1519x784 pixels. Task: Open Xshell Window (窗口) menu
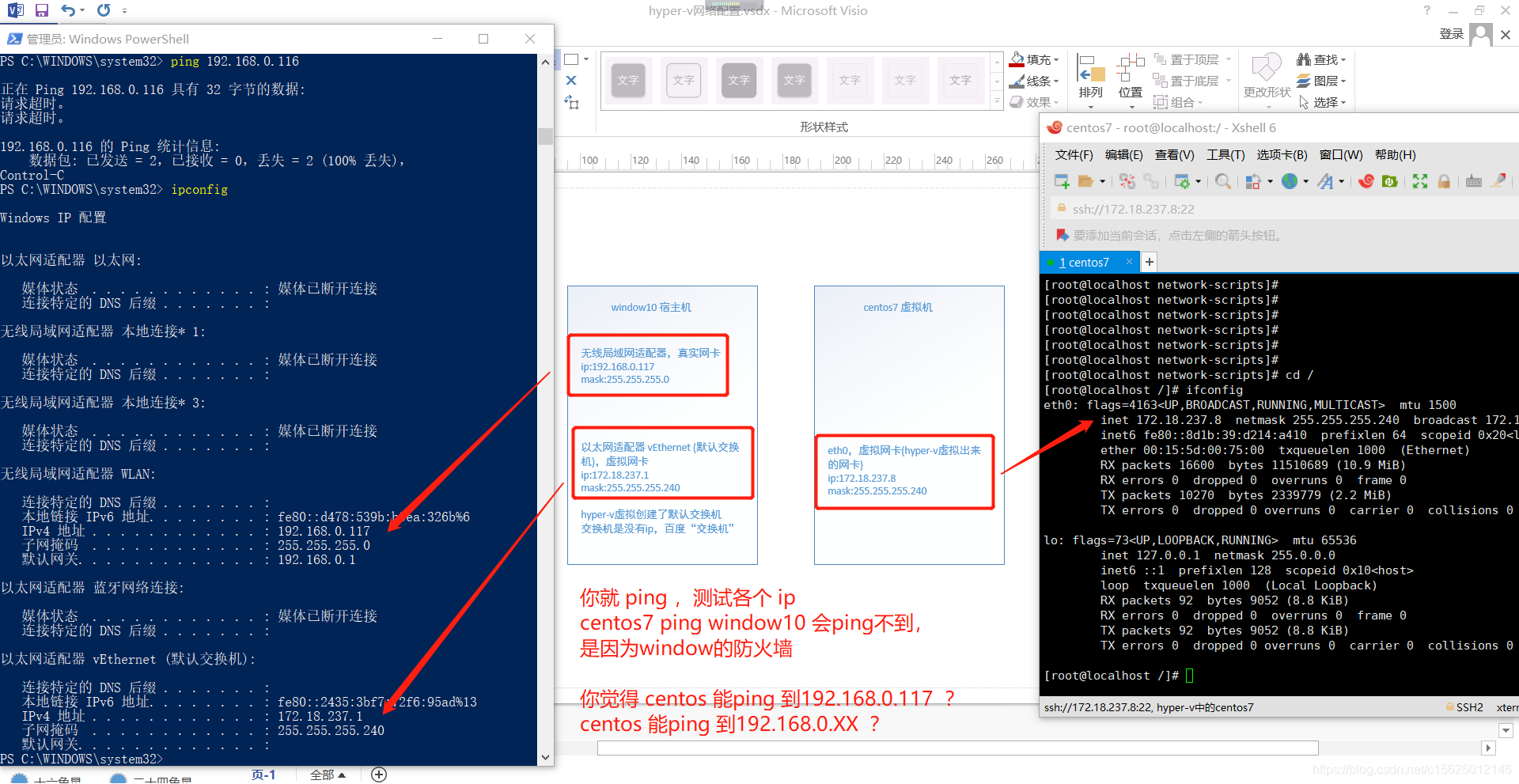(1341, 155)
